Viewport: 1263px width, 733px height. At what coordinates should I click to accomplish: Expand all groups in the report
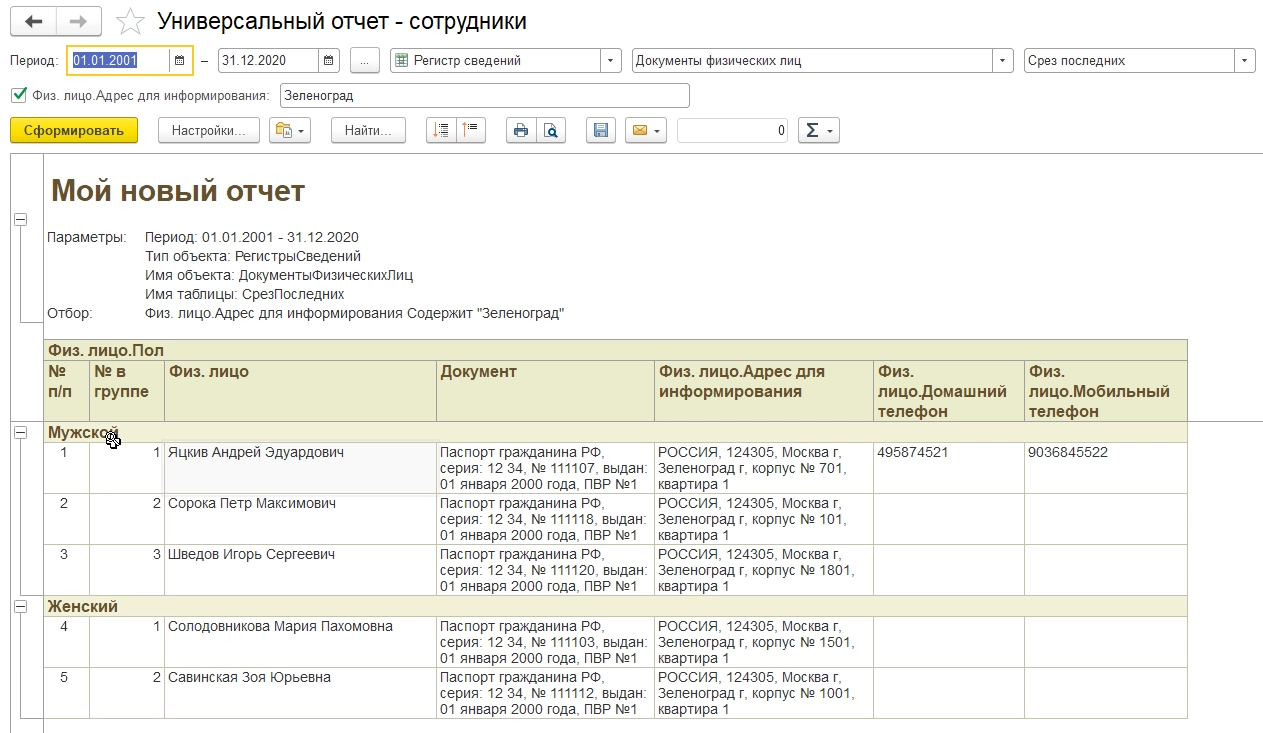[441, 130]
